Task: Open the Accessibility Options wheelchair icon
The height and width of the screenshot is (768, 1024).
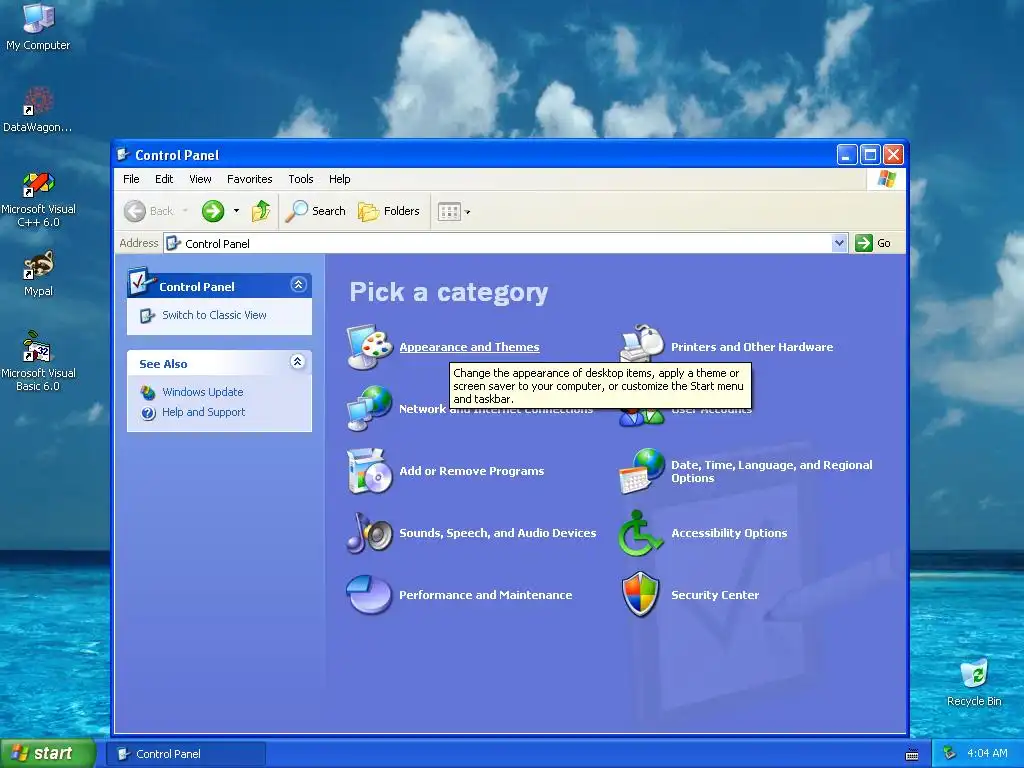Action: [x=641, y=533]
